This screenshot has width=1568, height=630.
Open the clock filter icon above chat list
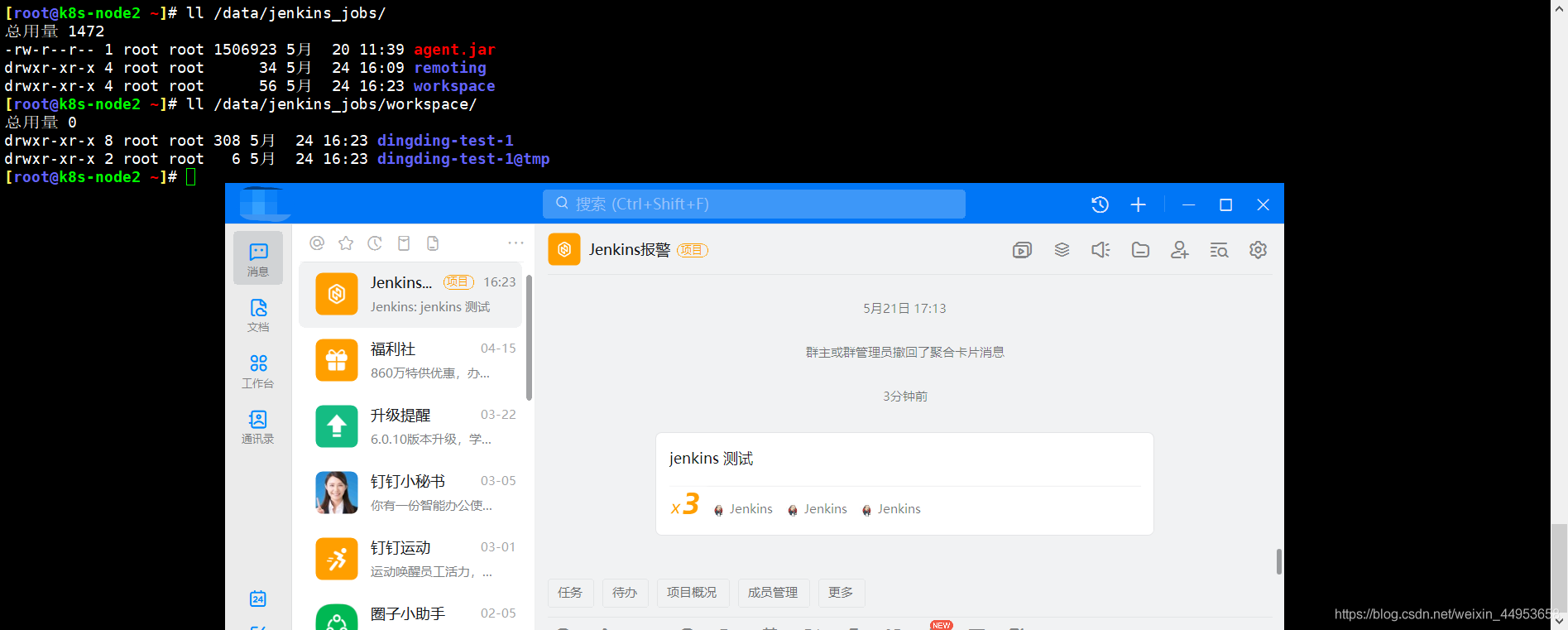click(375, 243)
